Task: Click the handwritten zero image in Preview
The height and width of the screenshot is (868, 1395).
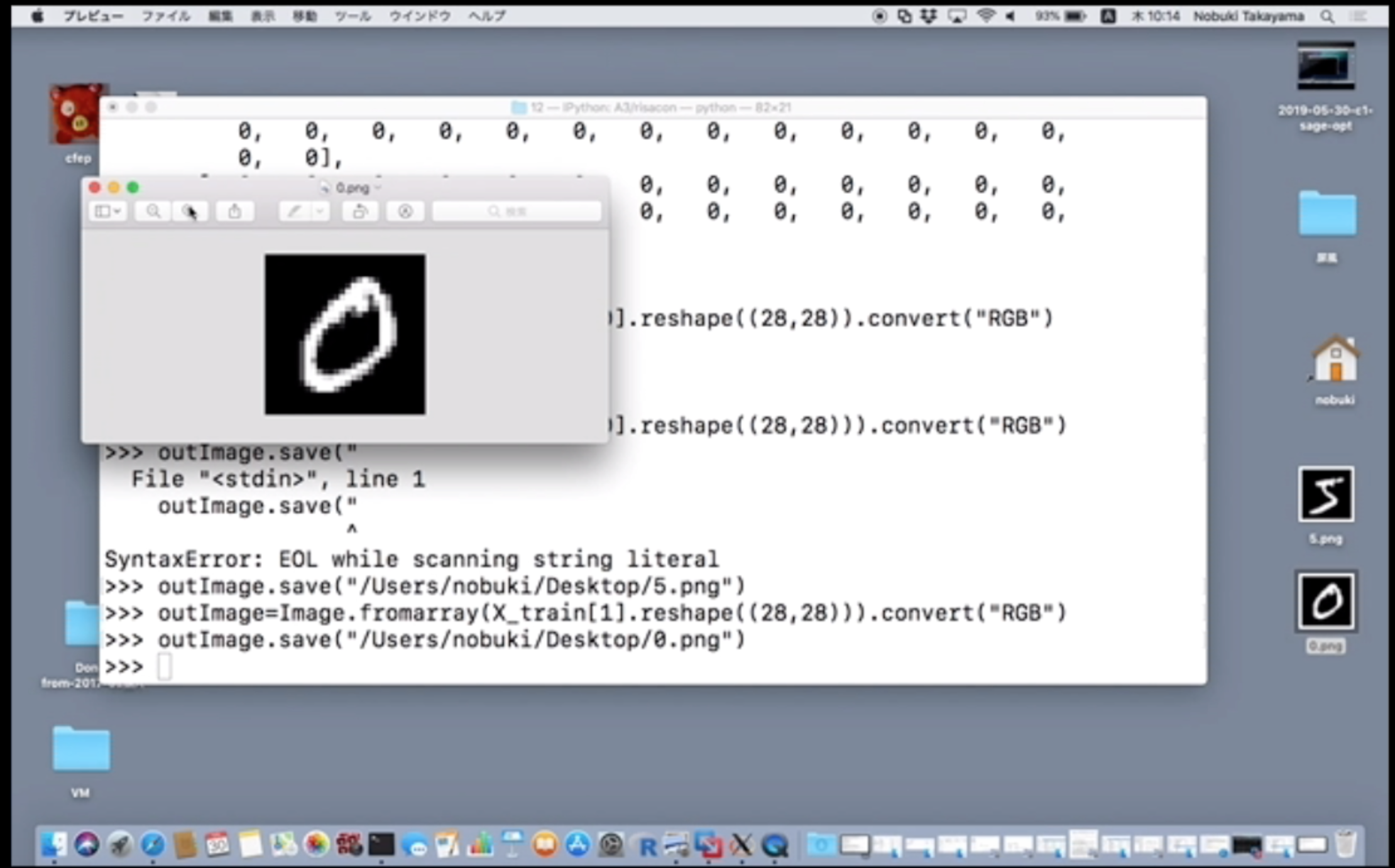Action: point(345,334)
